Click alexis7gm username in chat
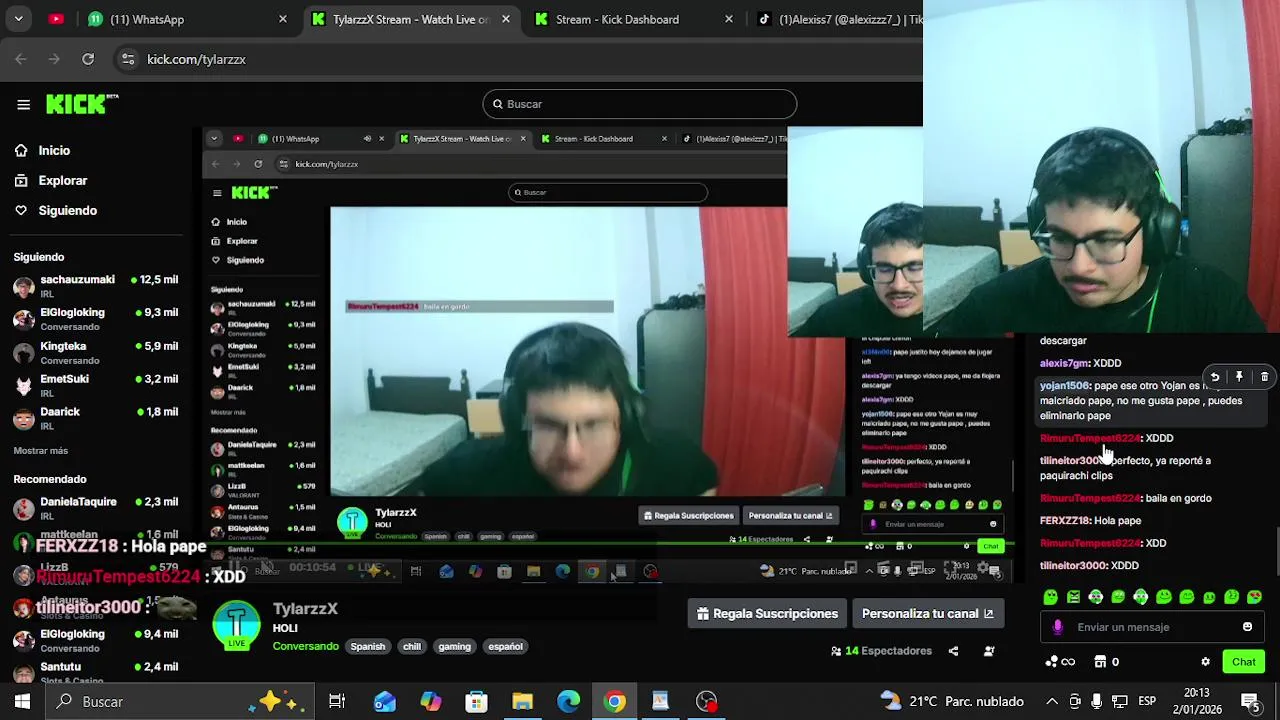 point(1064,363)
